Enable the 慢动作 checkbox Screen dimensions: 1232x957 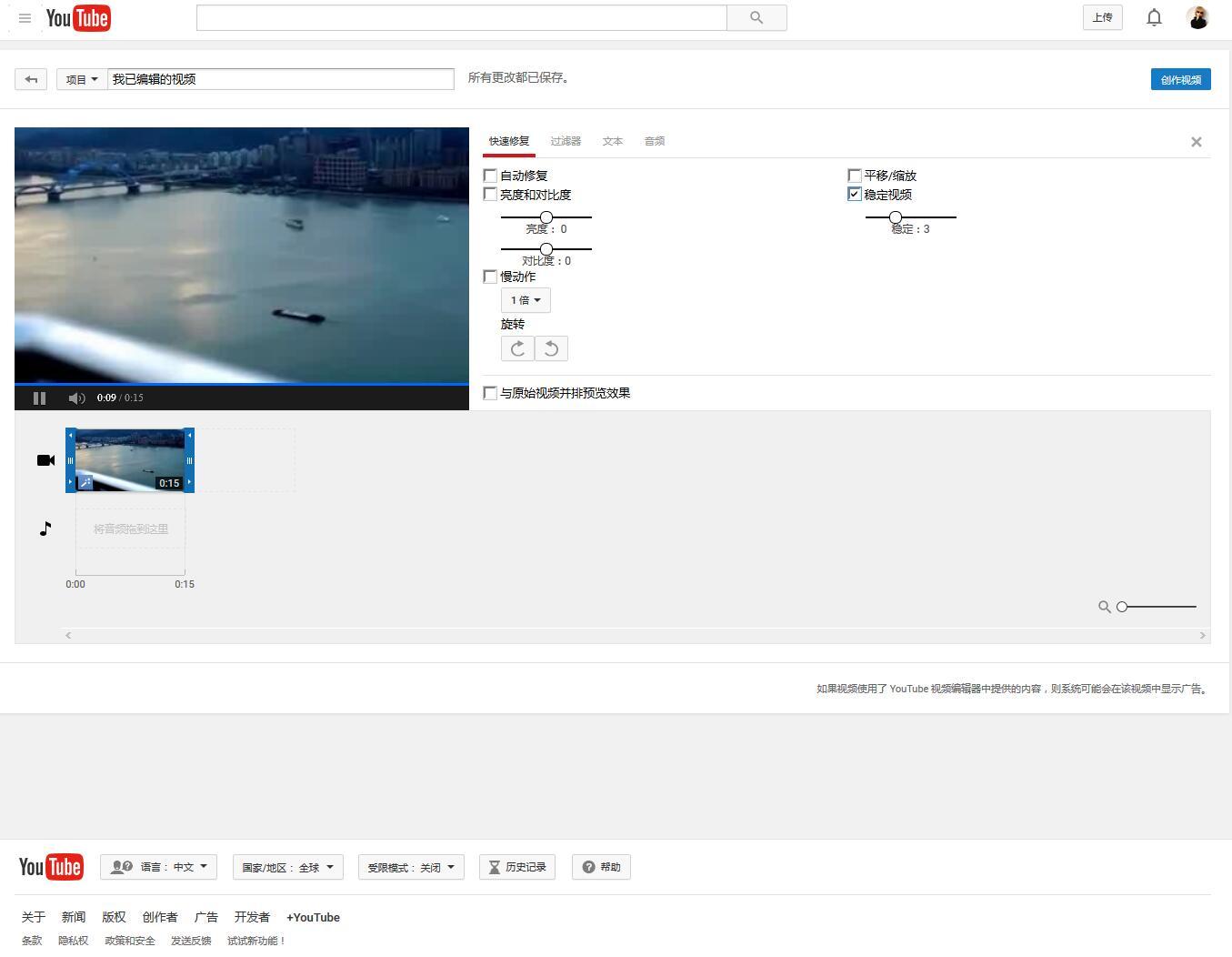491,277
